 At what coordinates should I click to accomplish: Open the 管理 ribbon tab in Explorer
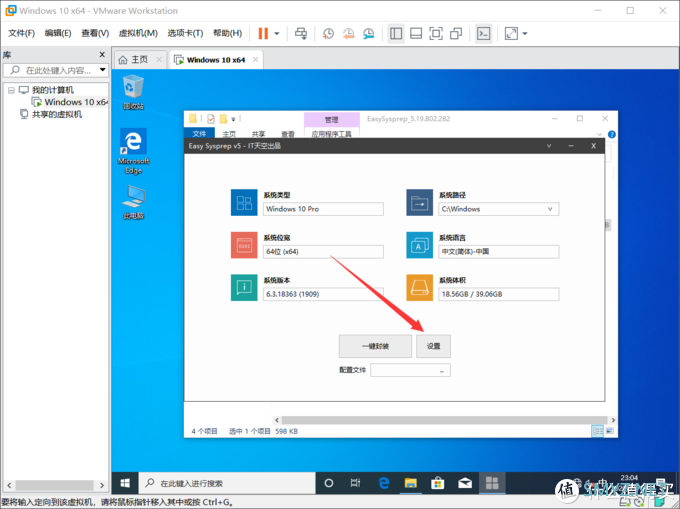coord(331,119)
